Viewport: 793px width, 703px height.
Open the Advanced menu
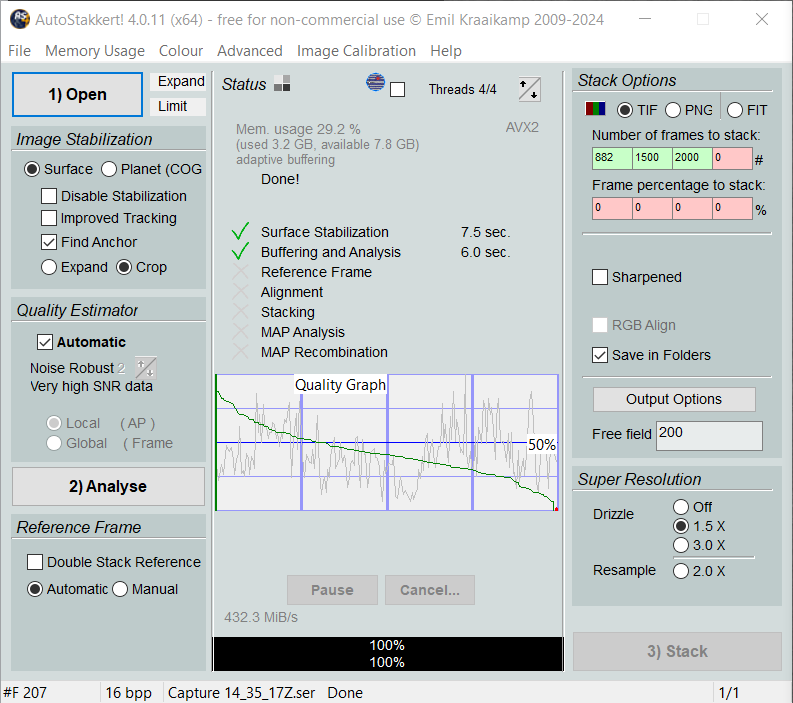[250, 51]
